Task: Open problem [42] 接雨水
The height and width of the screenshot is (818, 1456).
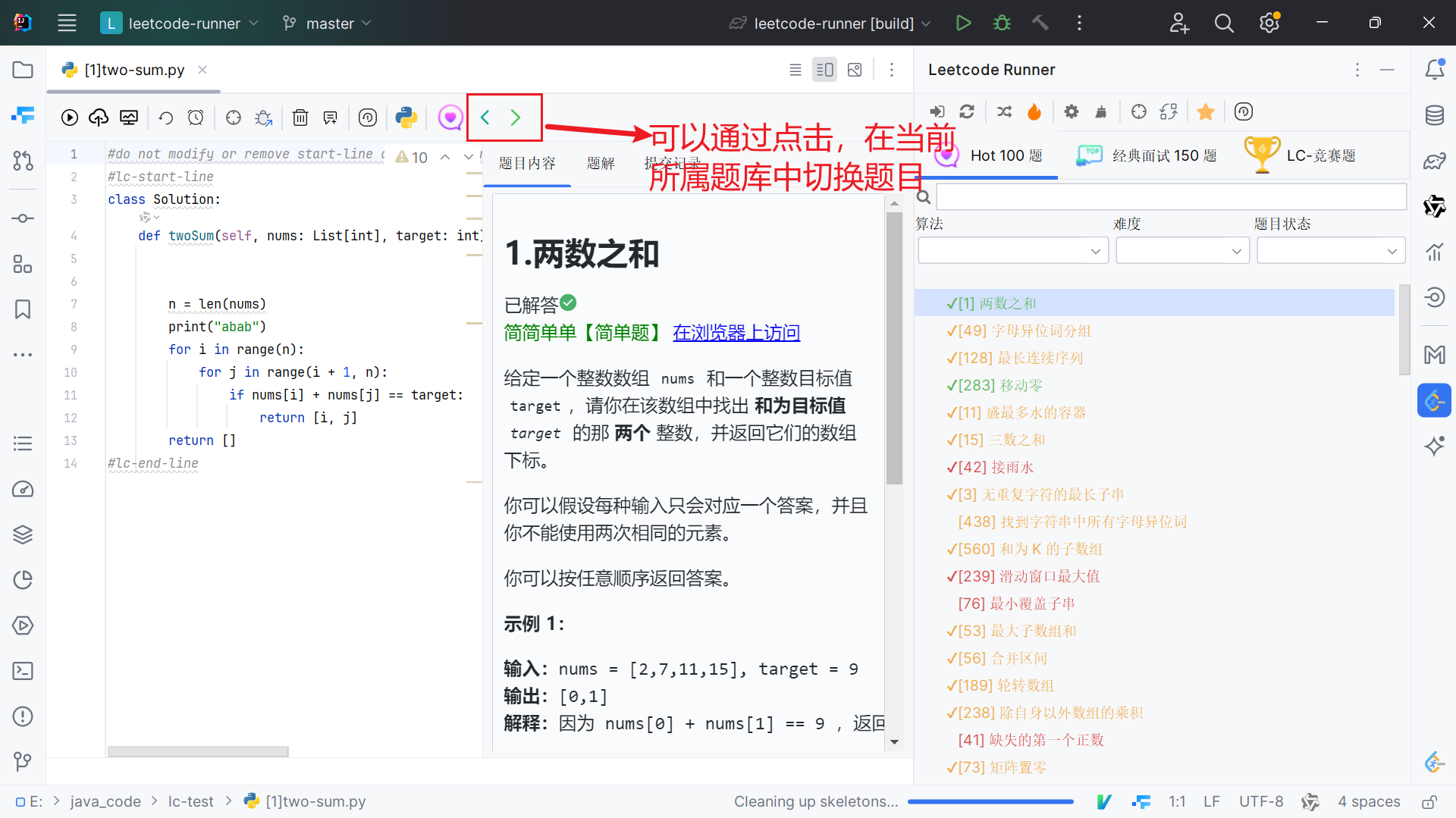Action: pos(990,467)
